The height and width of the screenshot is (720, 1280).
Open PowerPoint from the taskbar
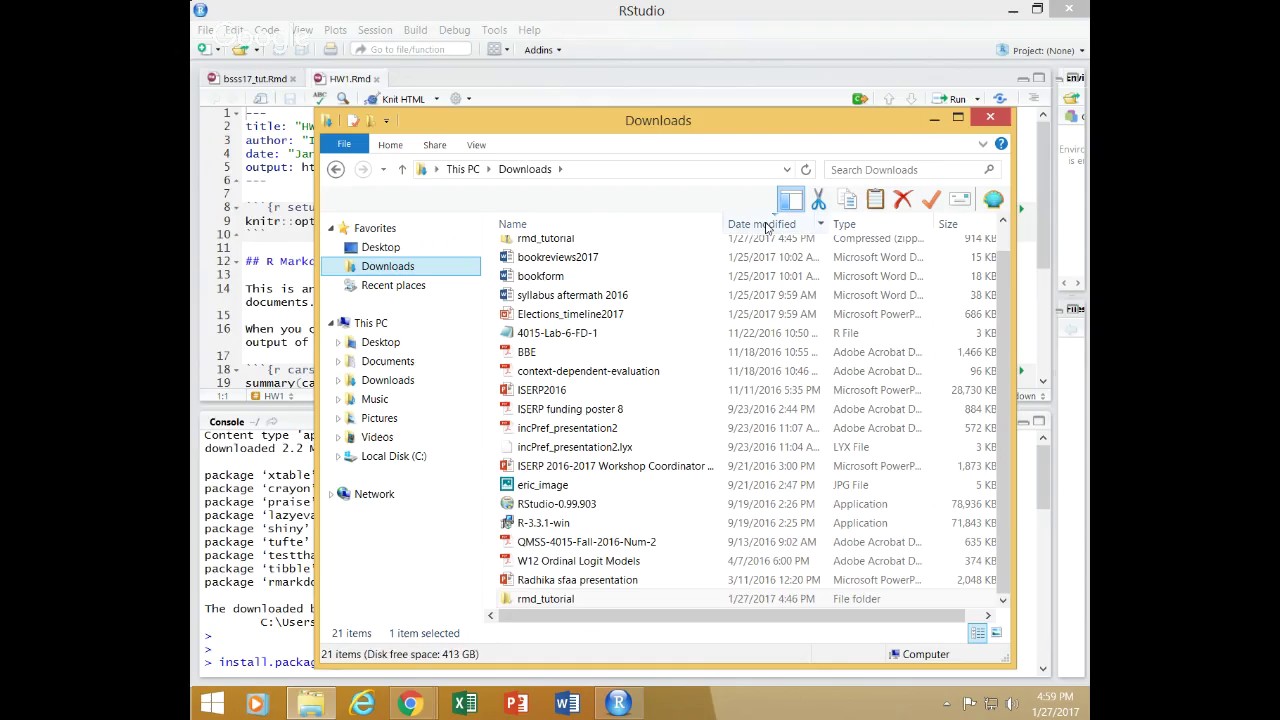[x=516, y=704]
